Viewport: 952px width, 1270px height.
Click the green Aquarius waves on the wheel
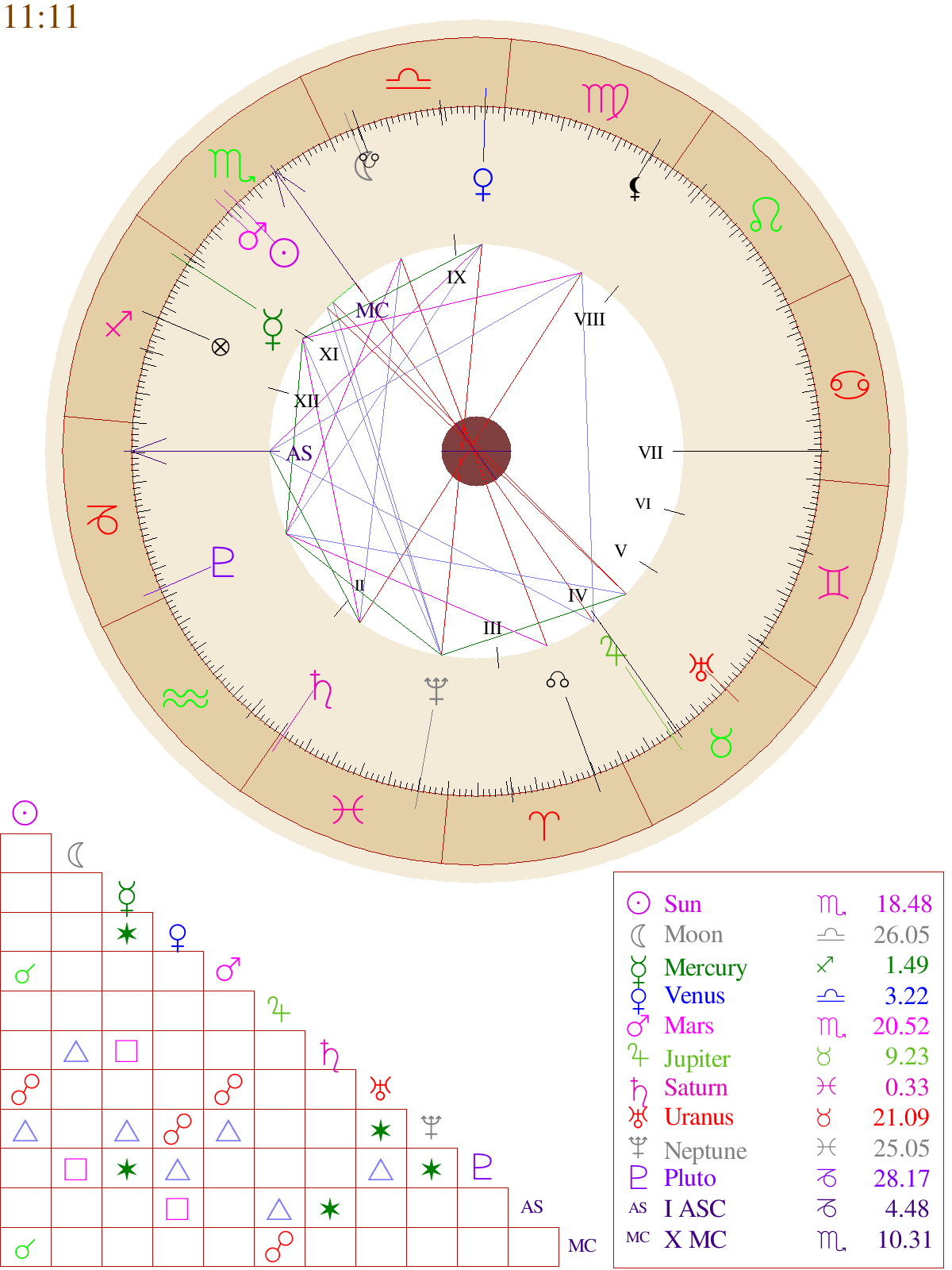click(185, 698)
